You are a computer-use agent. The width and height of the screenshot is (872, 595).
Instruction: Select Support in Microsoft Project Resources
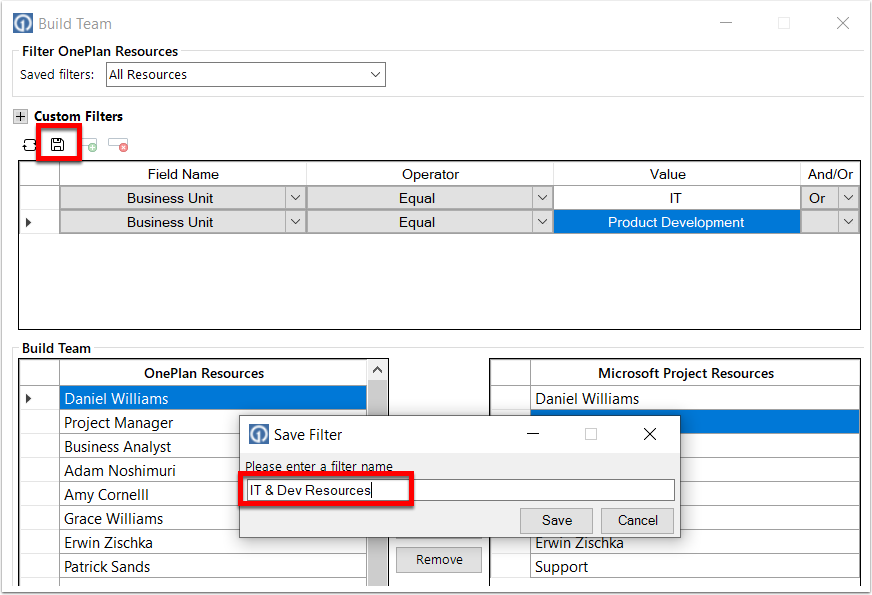[695, 567]
